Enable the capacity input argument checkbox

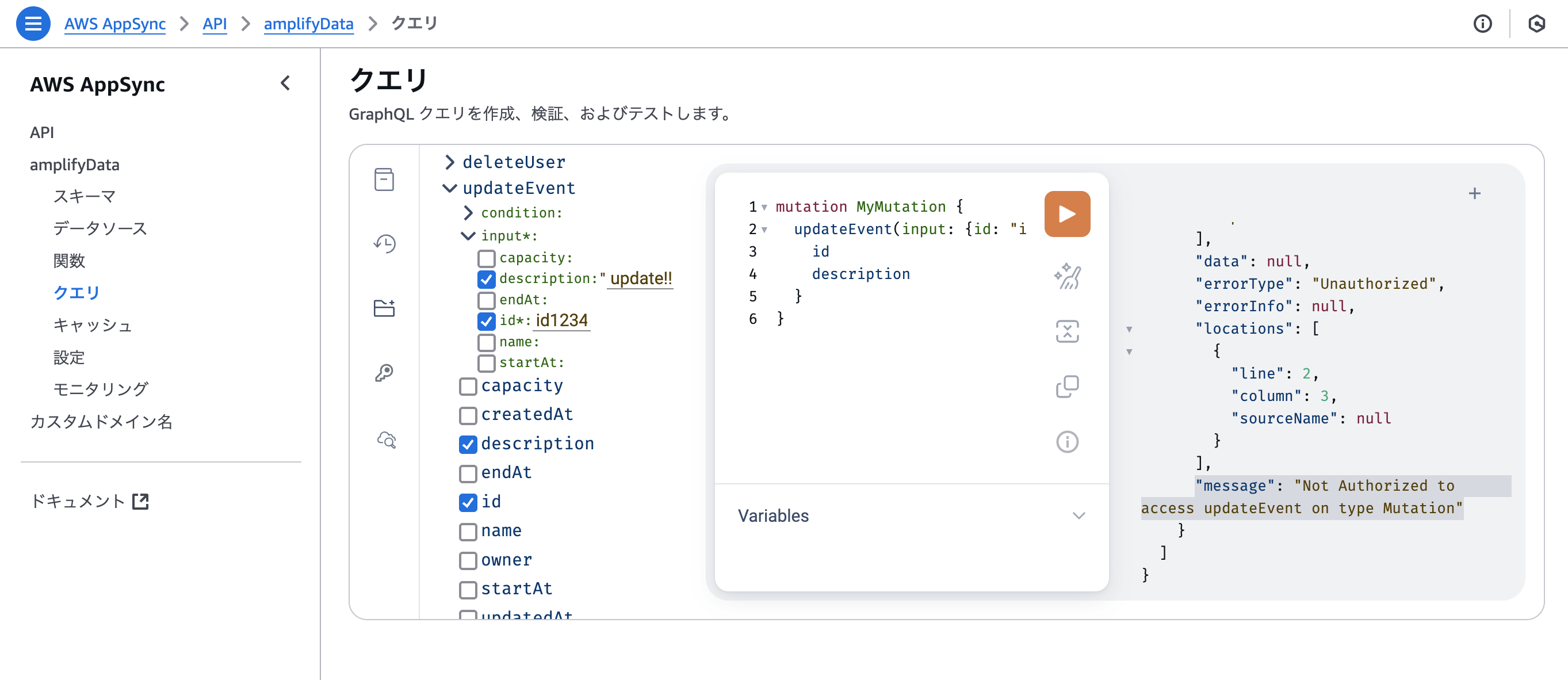[x=487, y=259]
